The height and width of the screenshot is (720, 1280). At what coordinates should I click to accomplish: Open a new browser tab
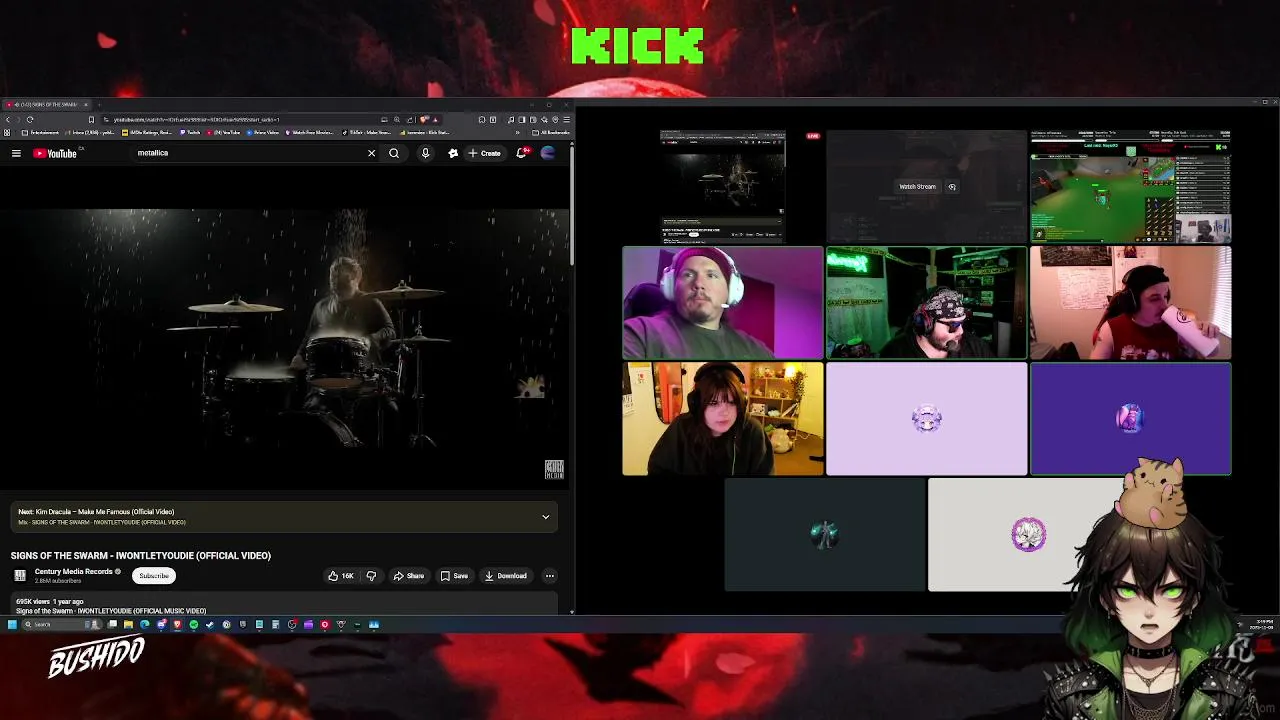99,104
